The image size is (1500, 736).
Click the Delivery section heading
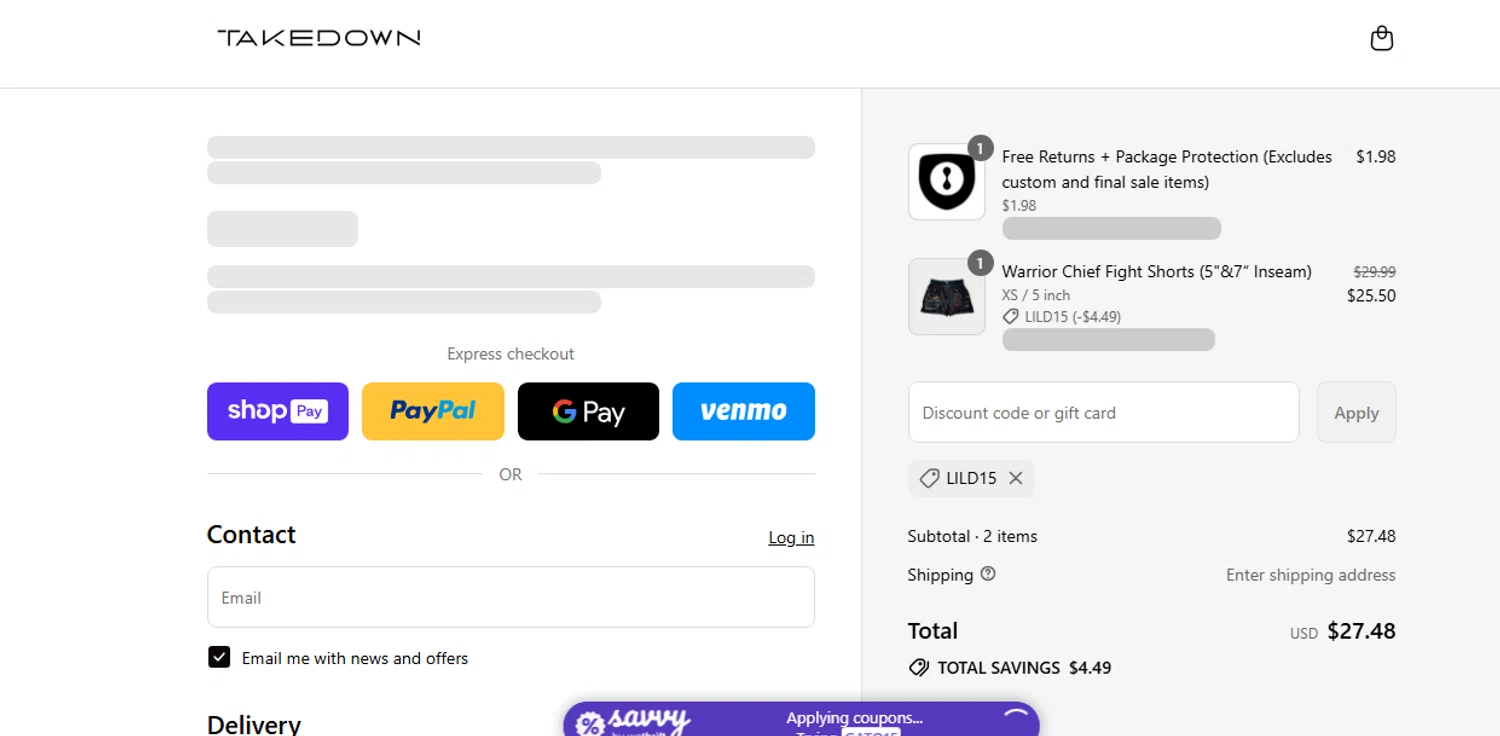coord(254,724)
